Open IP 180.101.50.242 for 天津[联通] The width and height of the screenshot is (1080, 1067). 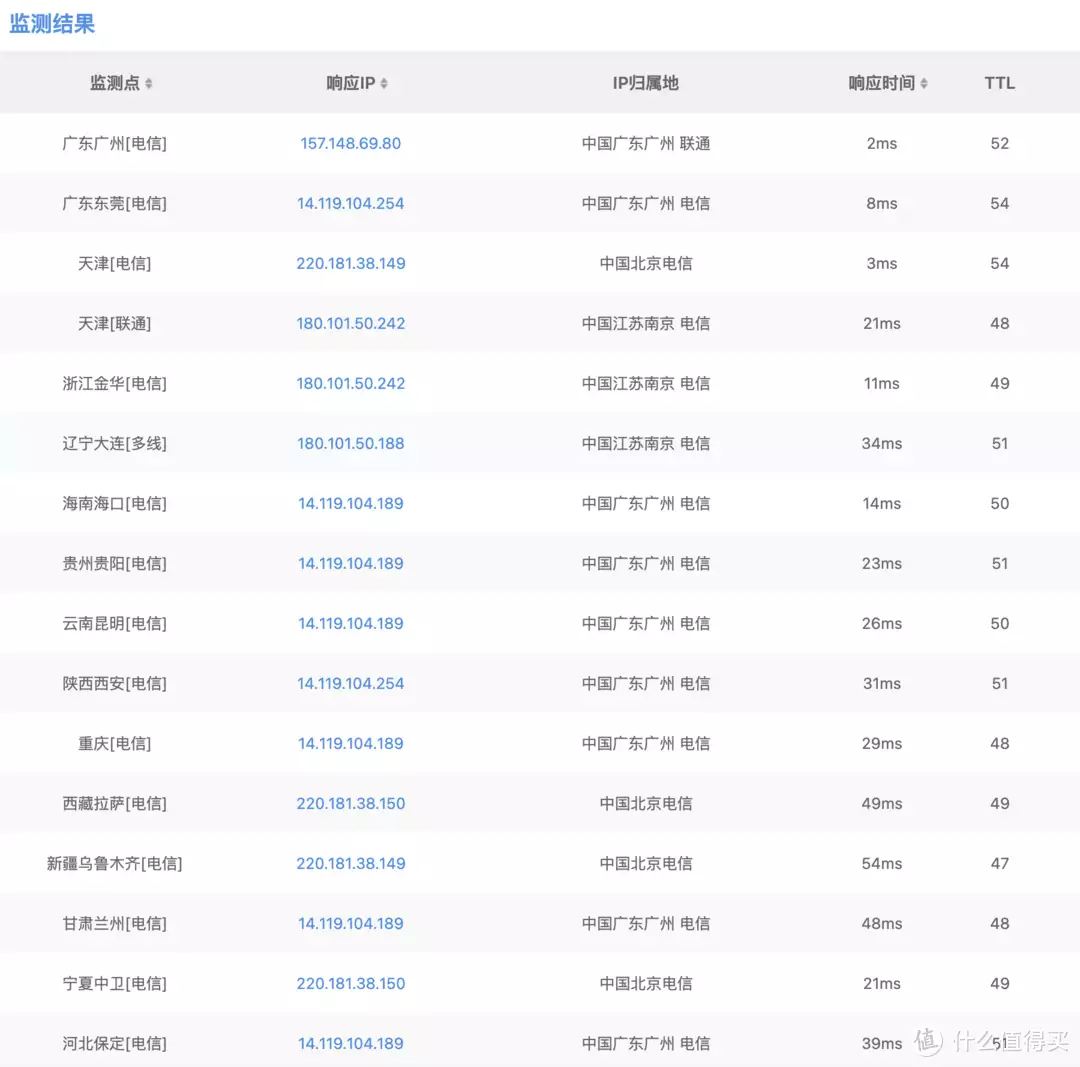pos(350,323)
